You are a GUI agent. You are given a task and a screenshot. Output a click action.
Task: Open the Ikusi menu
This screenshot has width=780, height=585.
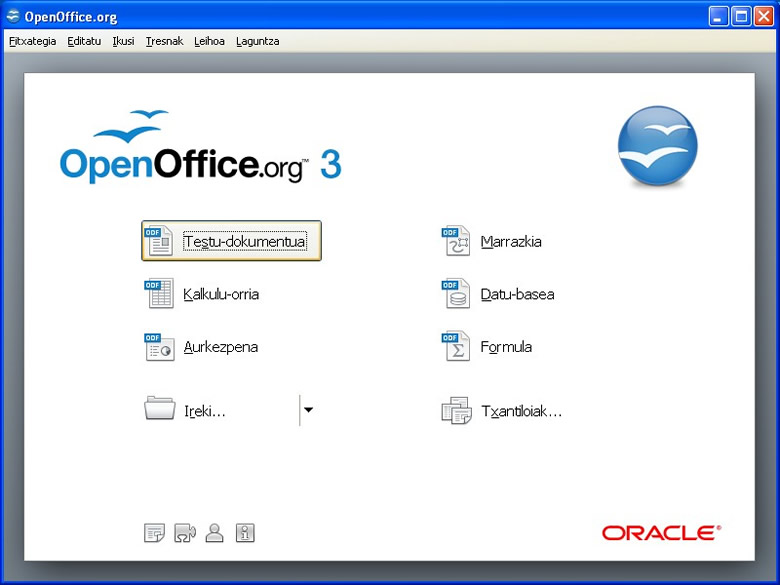pyautogui.click(x=123, y=41)
